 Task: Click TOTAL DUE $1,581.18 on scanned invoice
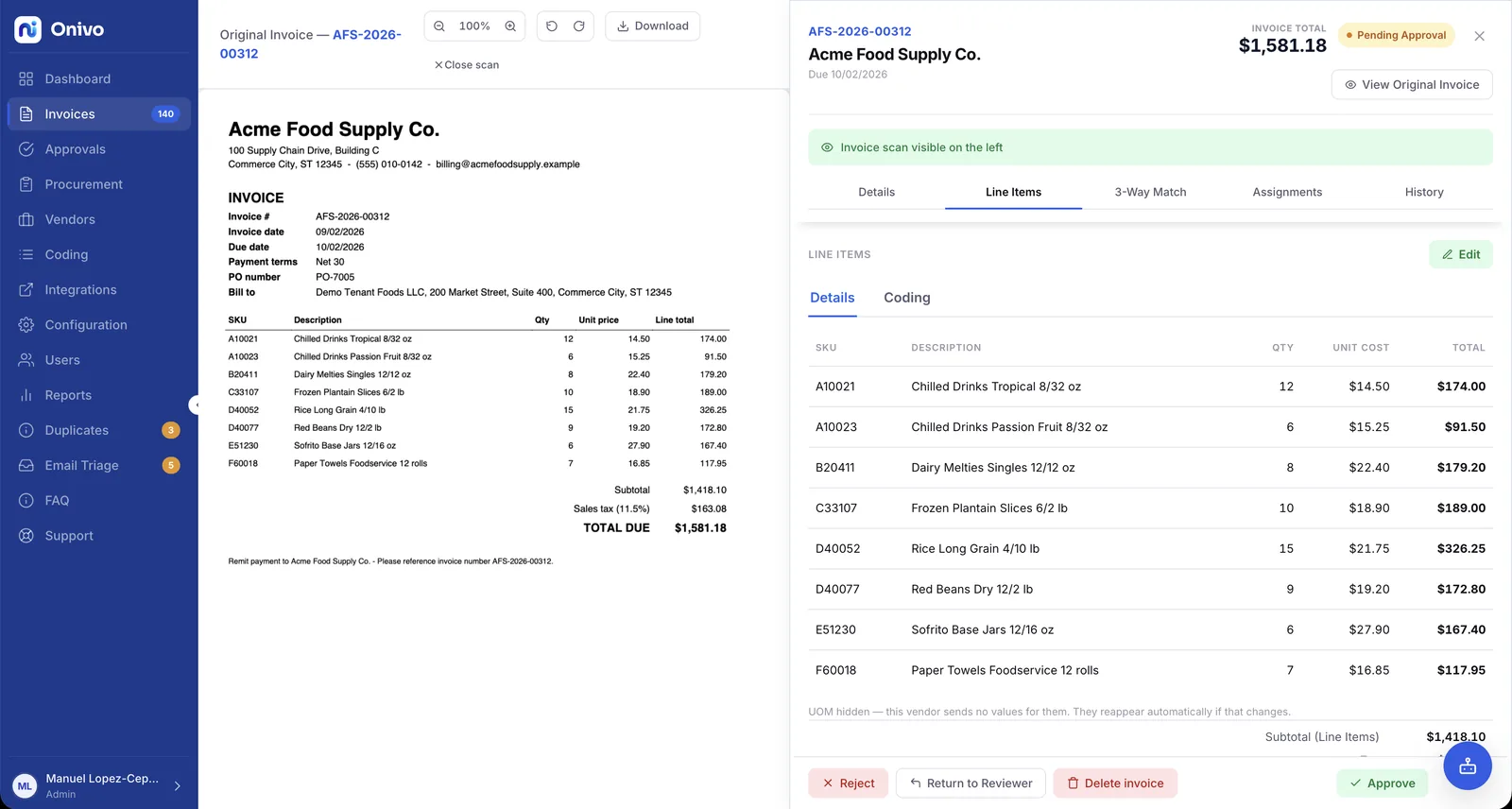[x=655, y=528]
